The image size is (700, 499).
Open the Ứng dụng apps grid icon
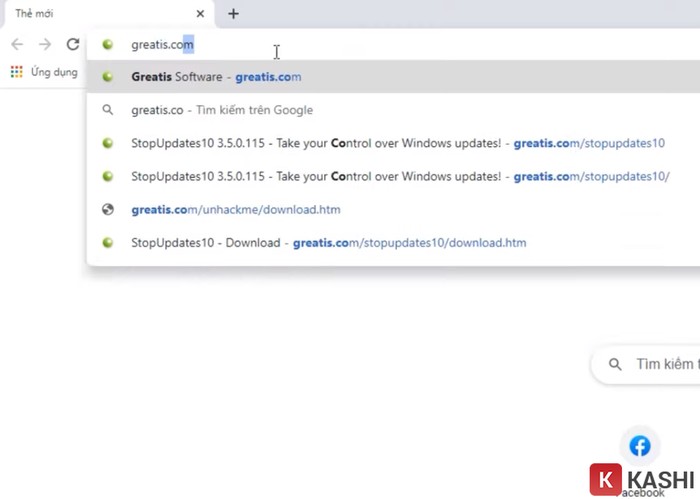point(16,72)
